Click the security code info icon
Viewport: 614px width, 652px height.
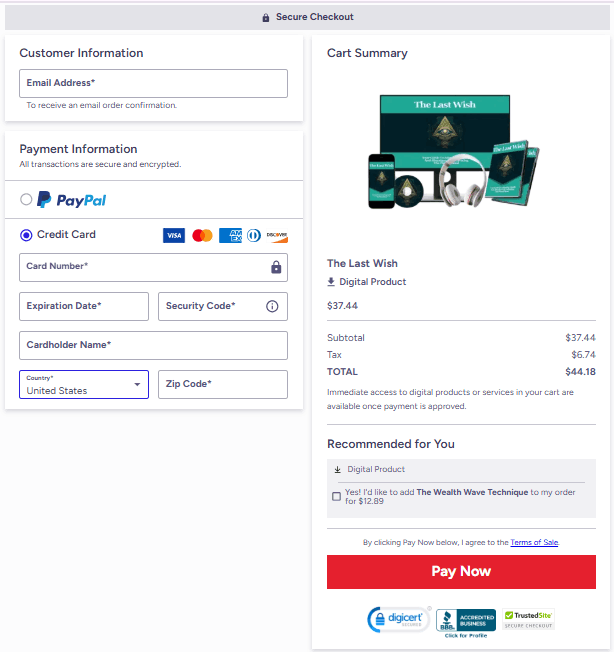272,306
